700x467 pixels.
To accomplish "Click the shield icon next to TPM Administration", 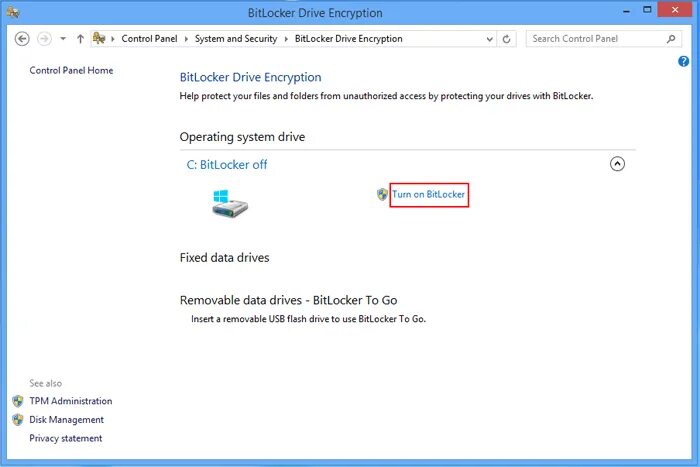I will pyautogui.click(x=18, y=401).
